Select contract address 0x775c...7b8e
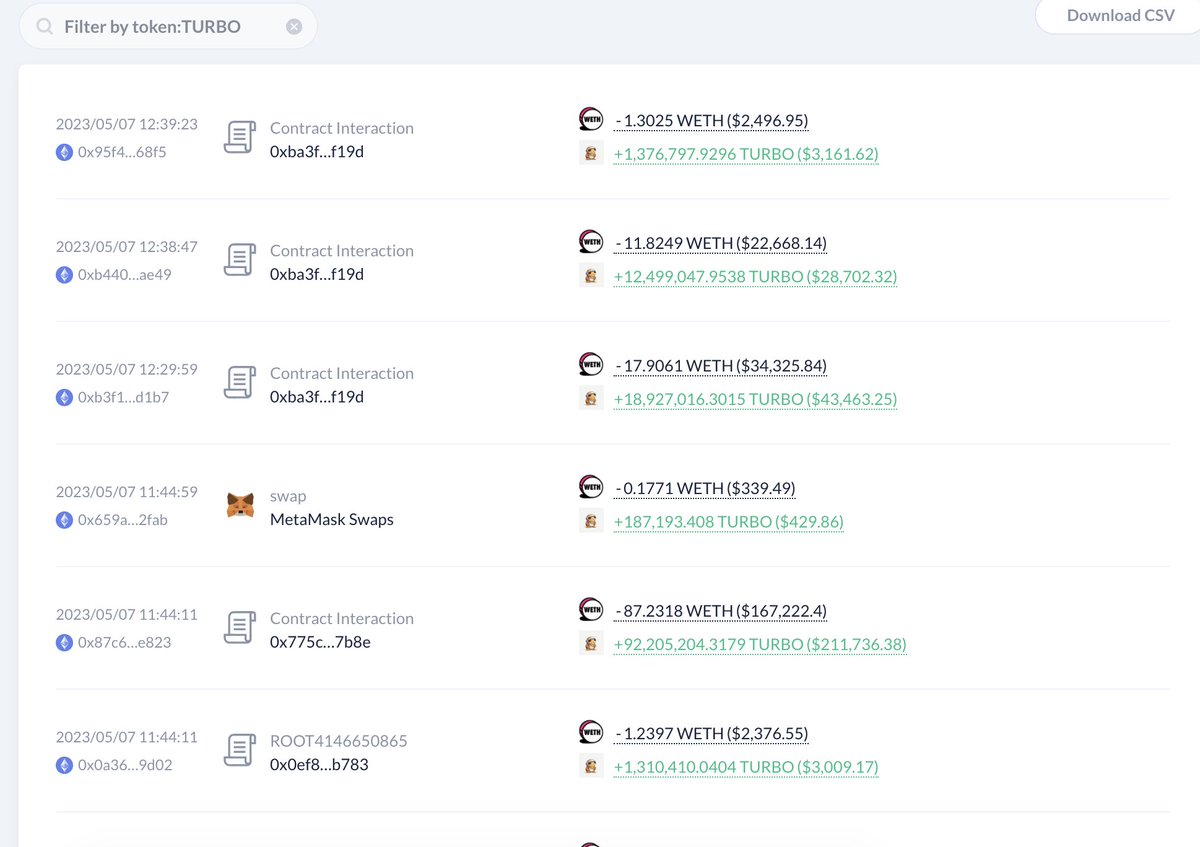This screenshot has height=847, width=1200. tap(320, 642)
